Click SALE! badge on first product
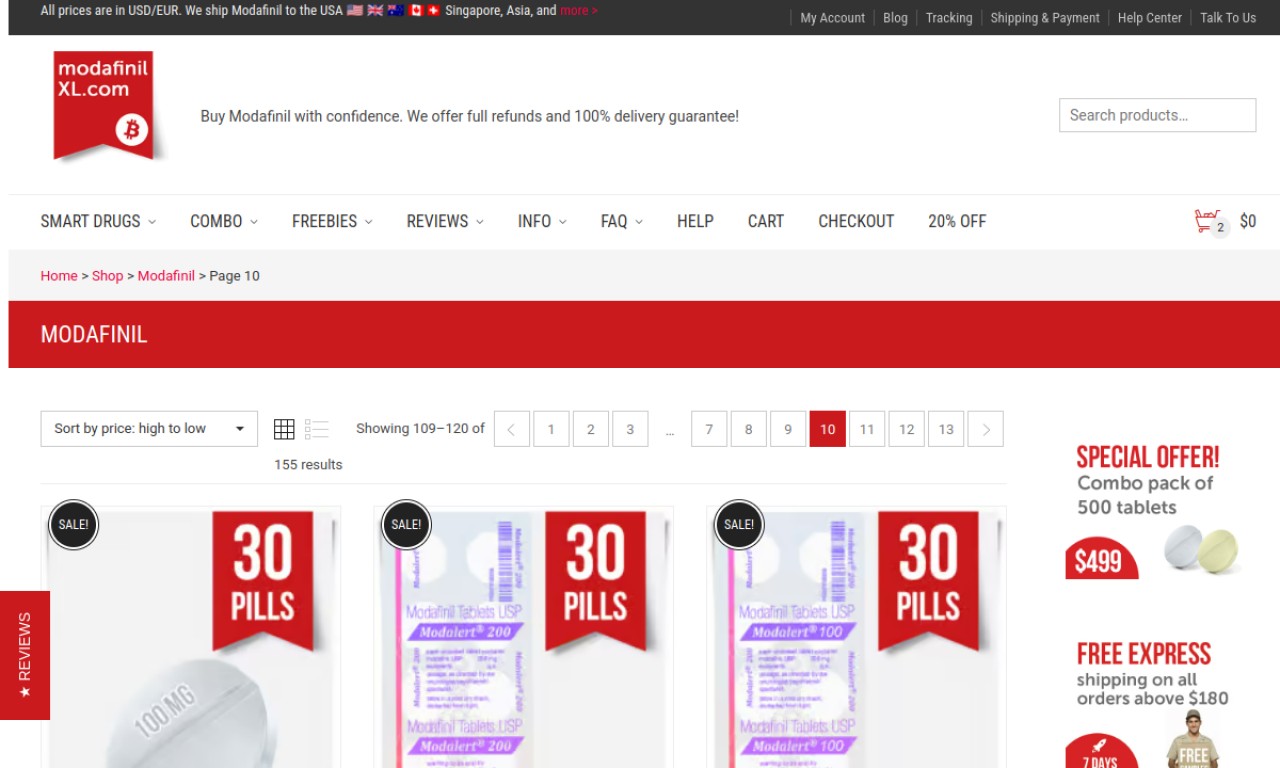Screen dimensions: 1280x768 click(73, 524)
